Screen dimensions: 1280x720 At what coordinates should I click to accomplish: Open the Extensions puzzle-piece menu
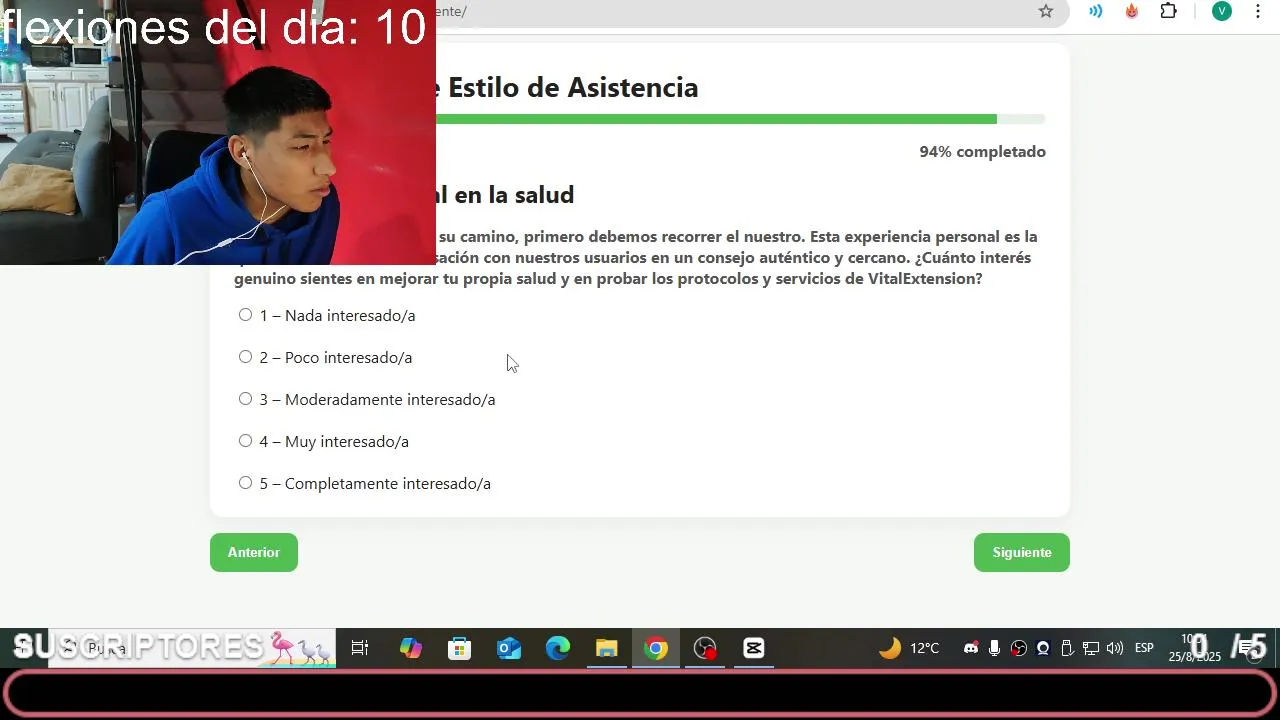point(1168,11)
